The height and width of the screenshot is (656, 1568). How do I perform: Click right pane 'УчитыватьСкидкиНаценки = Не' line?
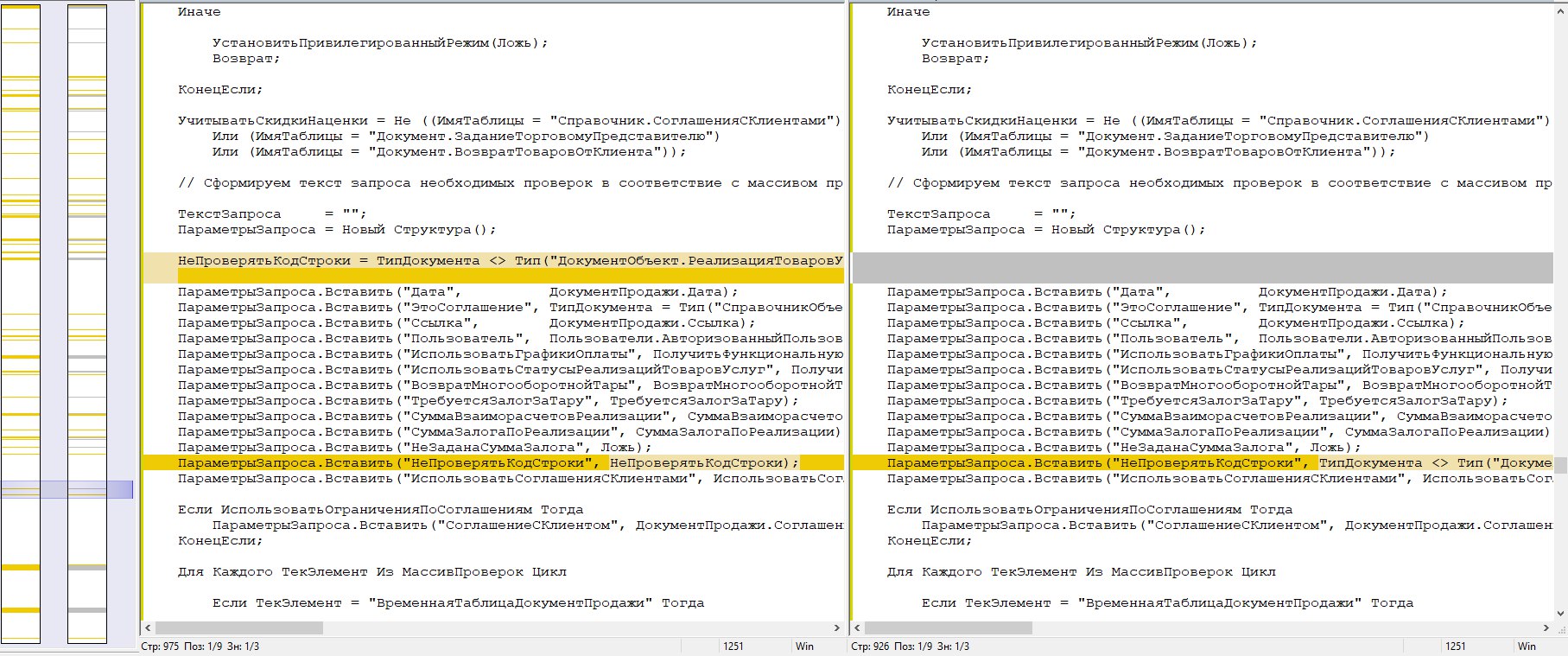pyautogui.click(x=1219, y=121)
